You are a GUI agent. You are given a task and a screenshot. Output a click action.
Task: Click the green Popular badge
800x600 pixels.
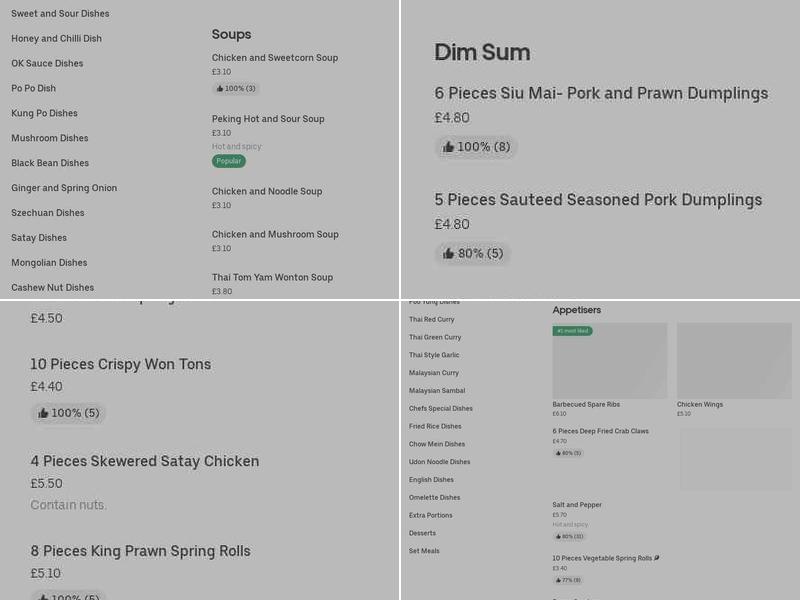click(228, 161)
